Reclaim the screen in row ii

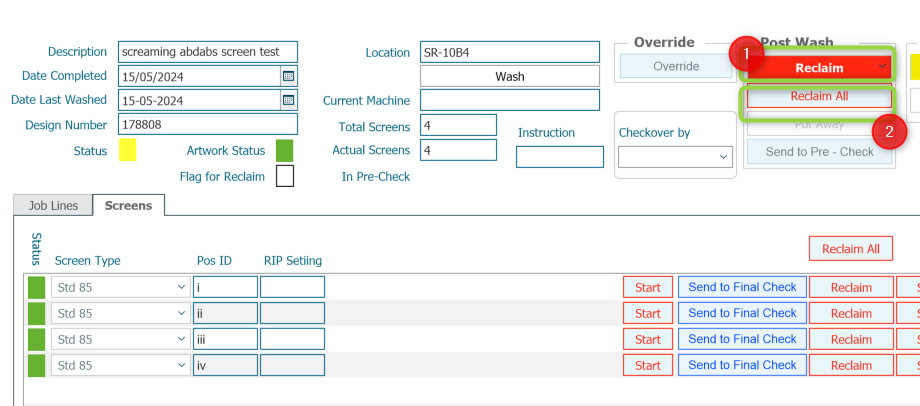pyautogui.click(x=851, y=313)
